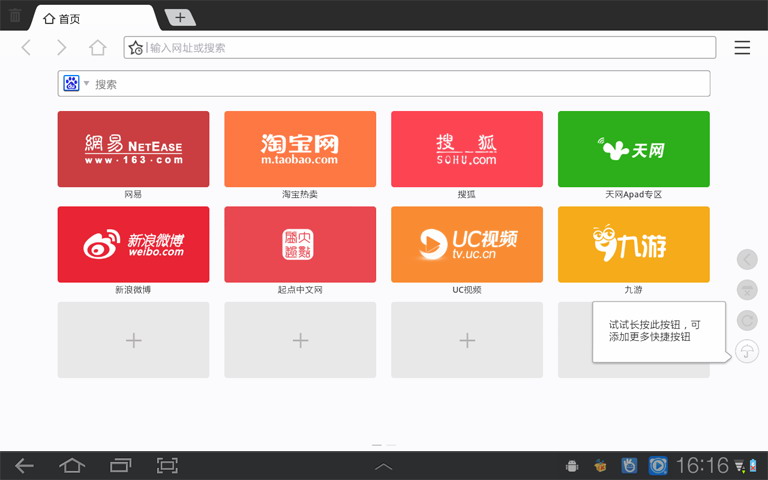This screenshot has width=768, height=480.
Task: Add shortcut in first empty plus tile
Action: click(x=133, y=340)
